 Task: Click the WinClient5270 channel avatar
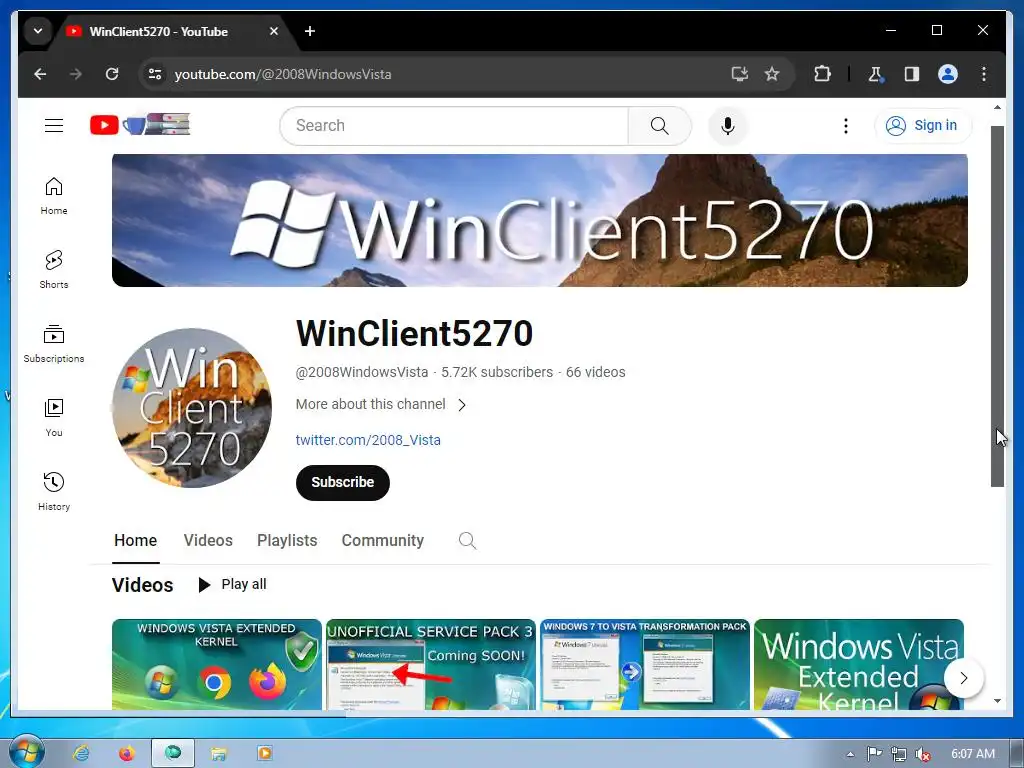192,408
